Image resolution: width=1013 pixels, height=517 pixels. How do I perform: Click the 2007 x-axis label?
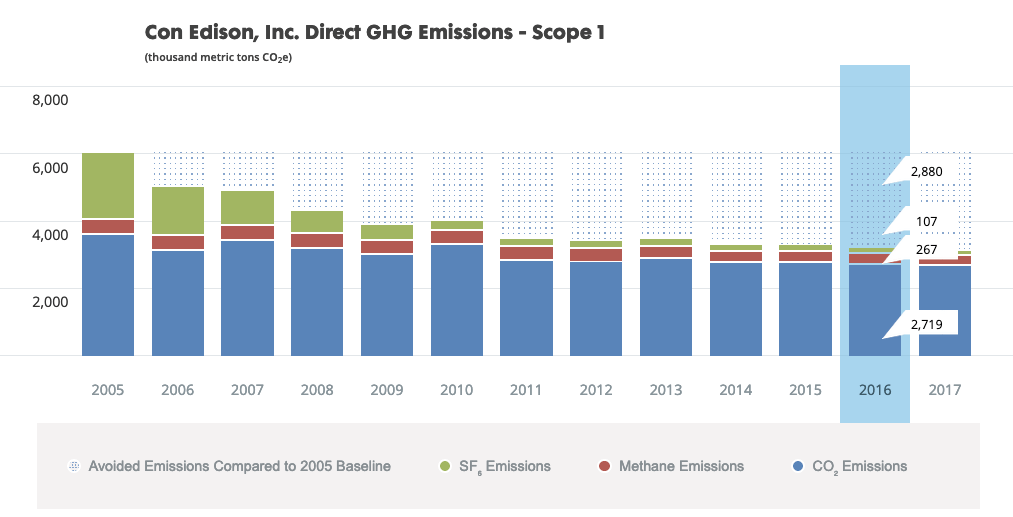[x=247, y=390]
